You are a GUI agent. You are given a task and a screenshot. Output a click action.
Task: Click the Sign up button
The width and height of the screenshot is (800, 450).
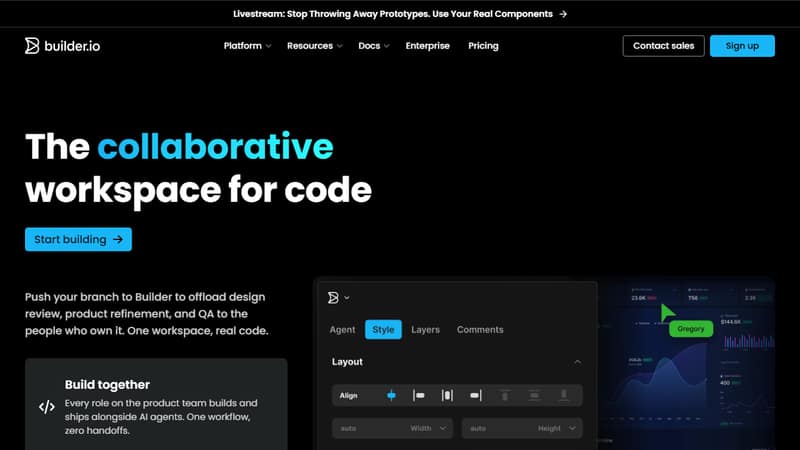point(742,46)
